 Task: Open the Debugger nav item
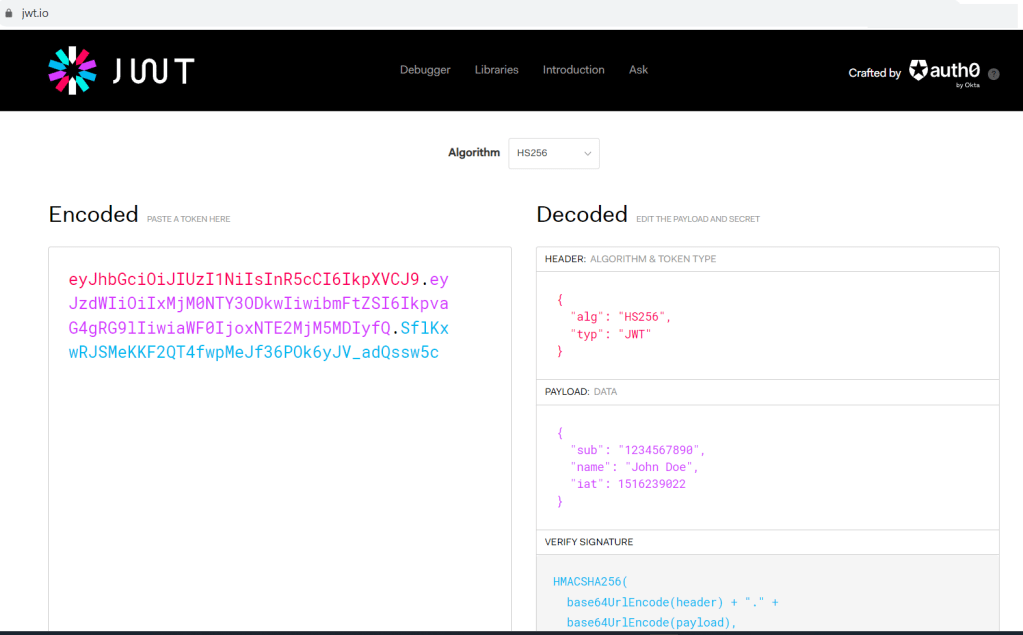click(425, 70)
